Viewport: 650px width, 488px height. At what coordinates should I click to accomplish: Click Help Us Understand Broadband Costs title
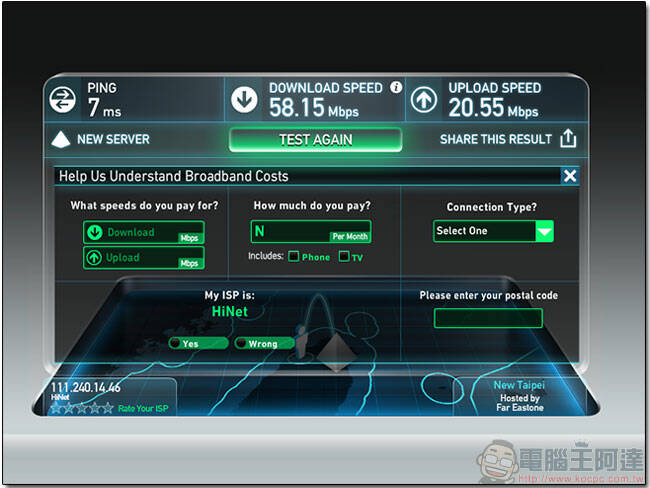click(174, 176)
